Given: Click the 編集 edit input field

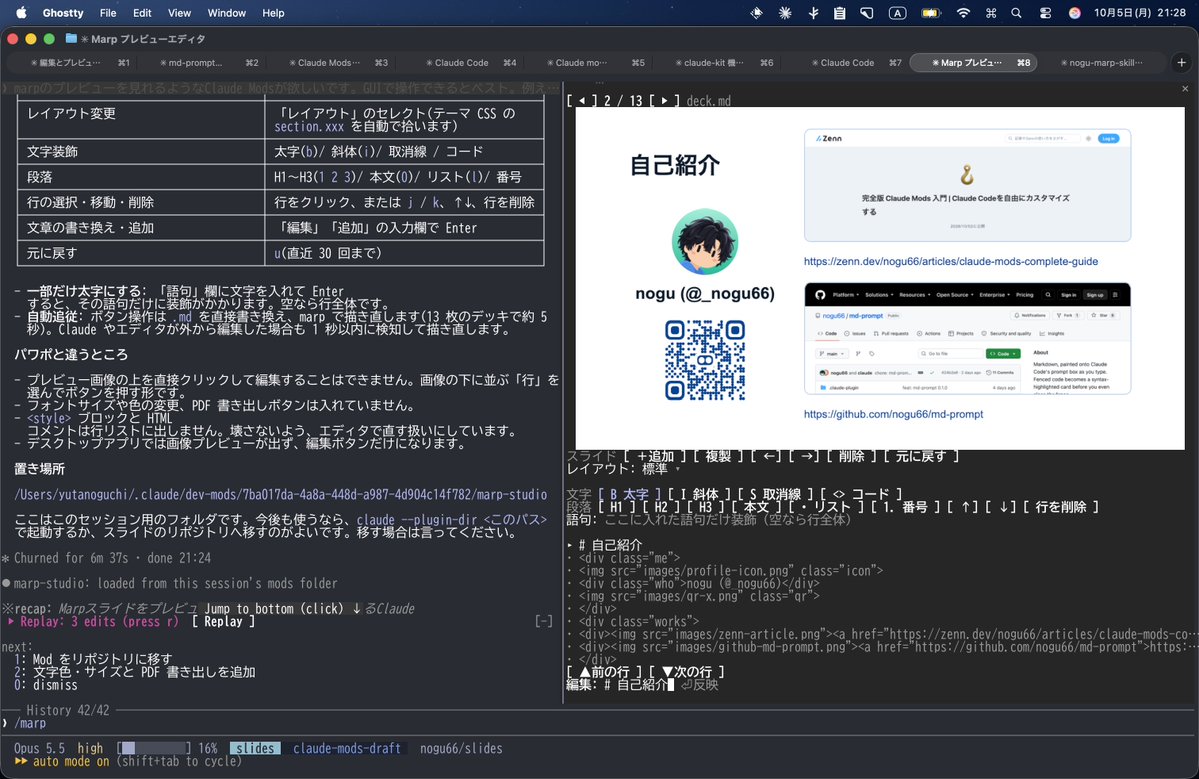Looking at the screenshot, I should click(x=640, y=685).
